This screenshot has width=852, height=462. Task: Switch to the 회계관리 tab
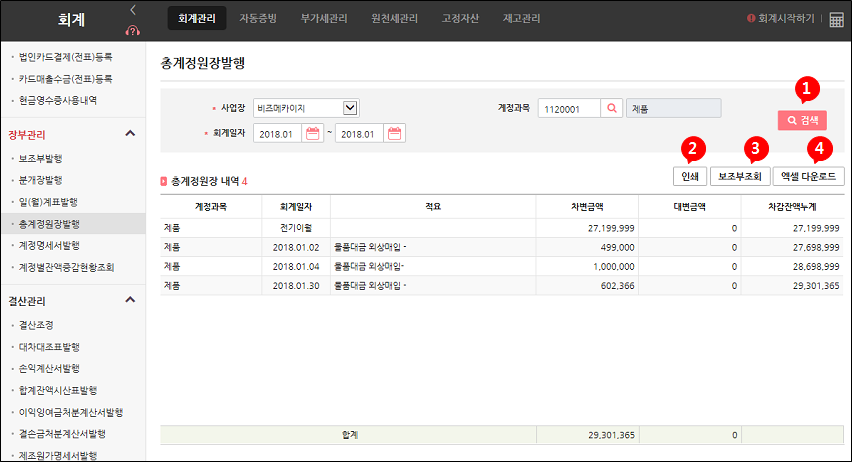click(197, 18)
